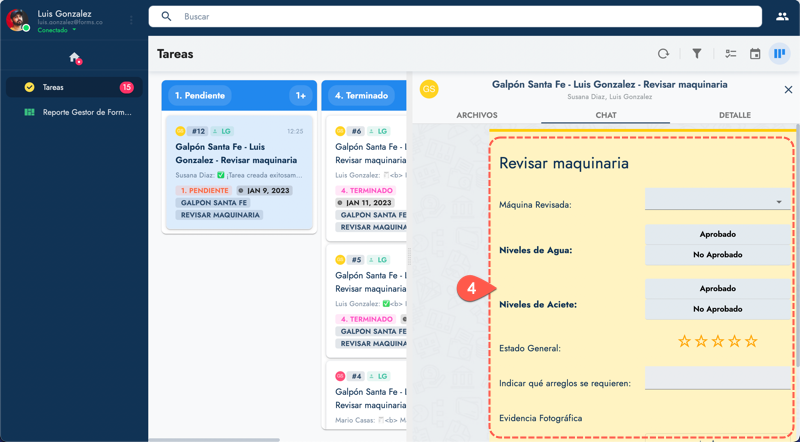Click the GS avatar in task header
The image size is (800, 442).
tap(429, 89)
